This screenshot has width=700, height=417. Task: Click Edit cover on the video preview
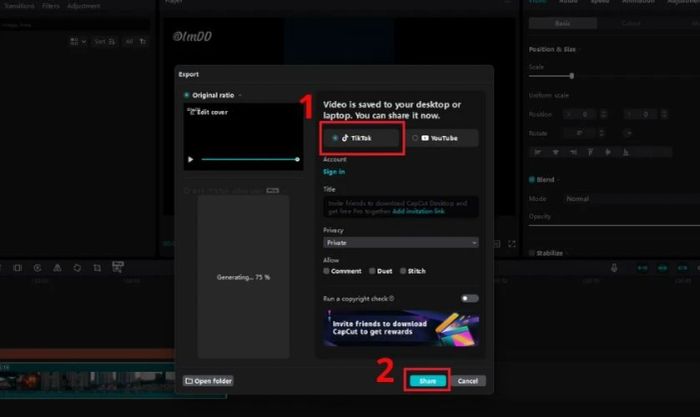pyautogui.click(x=209, y=112)
